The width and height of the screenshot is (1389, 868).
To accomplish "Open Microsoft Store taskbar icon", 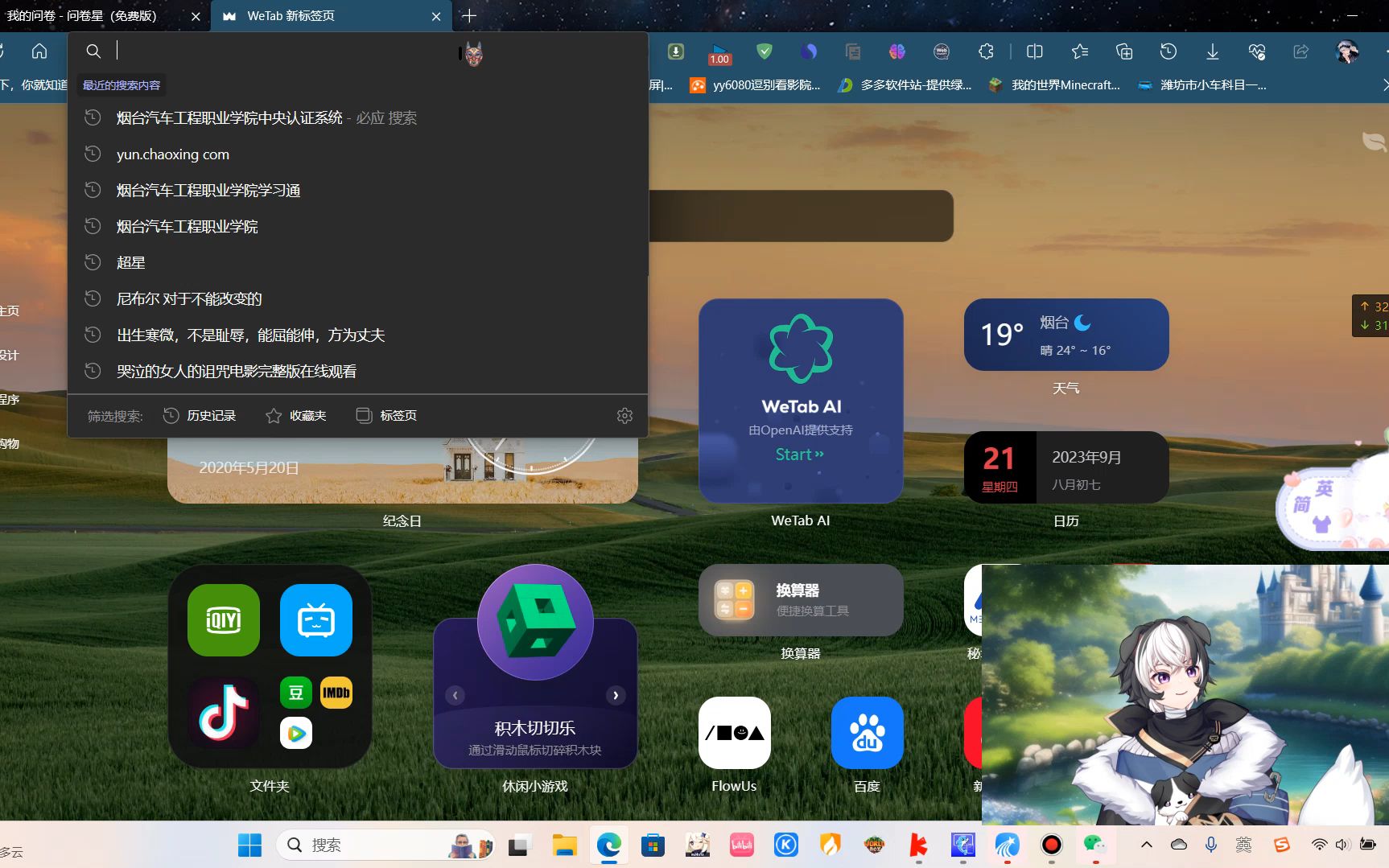I will coord(653,845).
